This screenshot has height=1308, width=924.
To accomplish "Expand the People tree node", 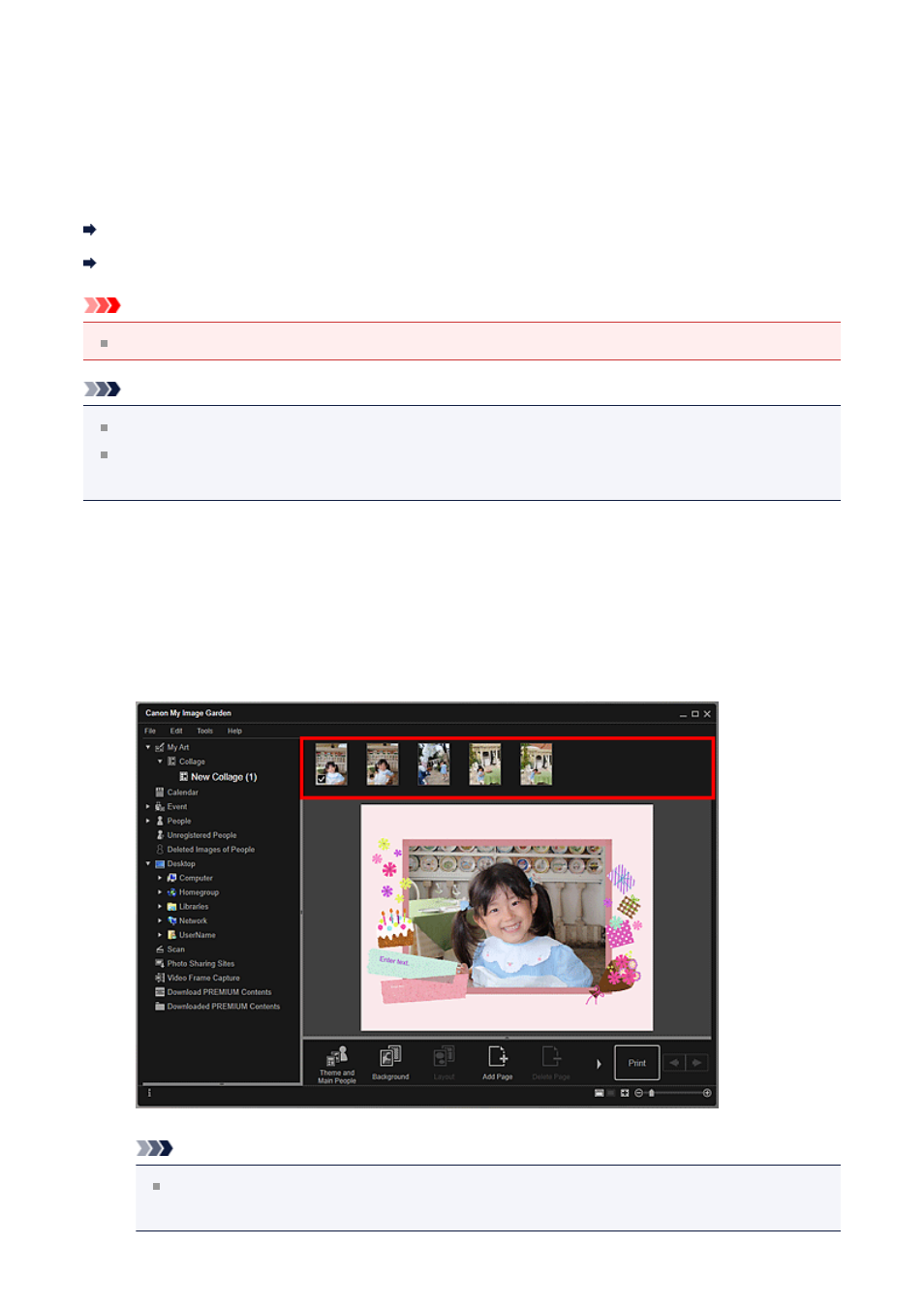I will (x=148, y=821).
